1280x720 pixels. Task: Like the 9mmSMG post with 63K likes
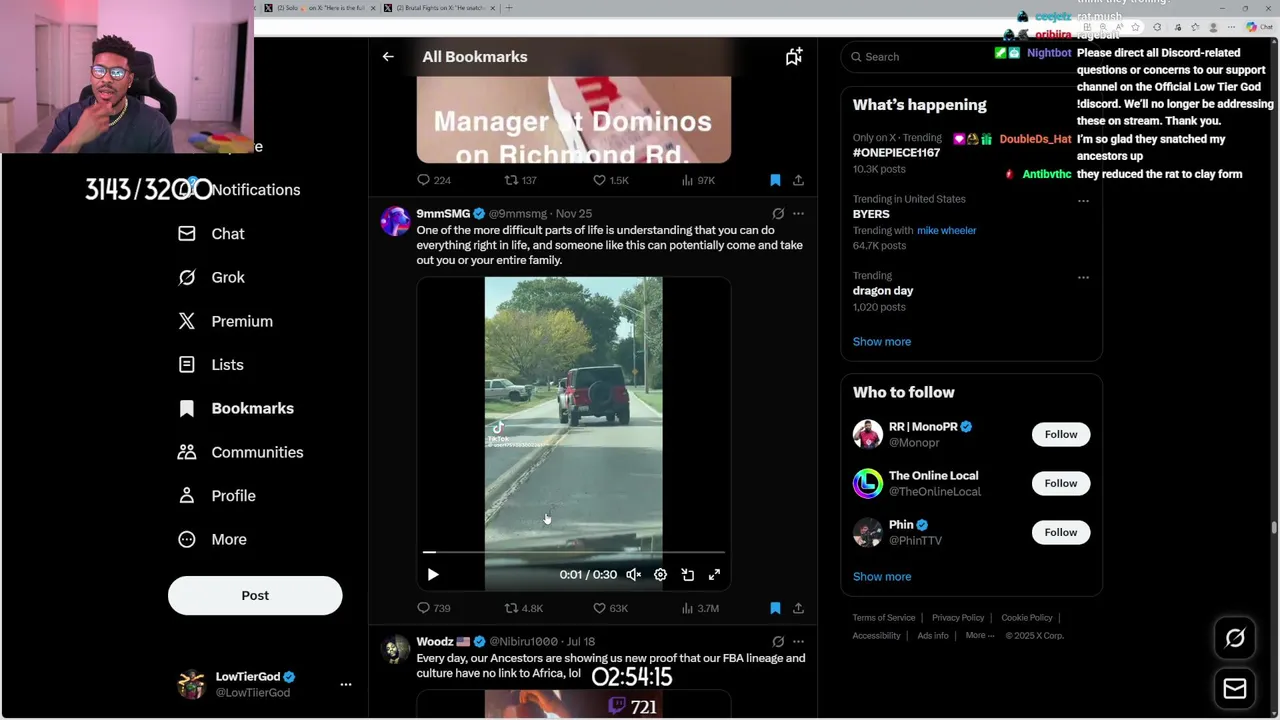click(x=610, y=608)
